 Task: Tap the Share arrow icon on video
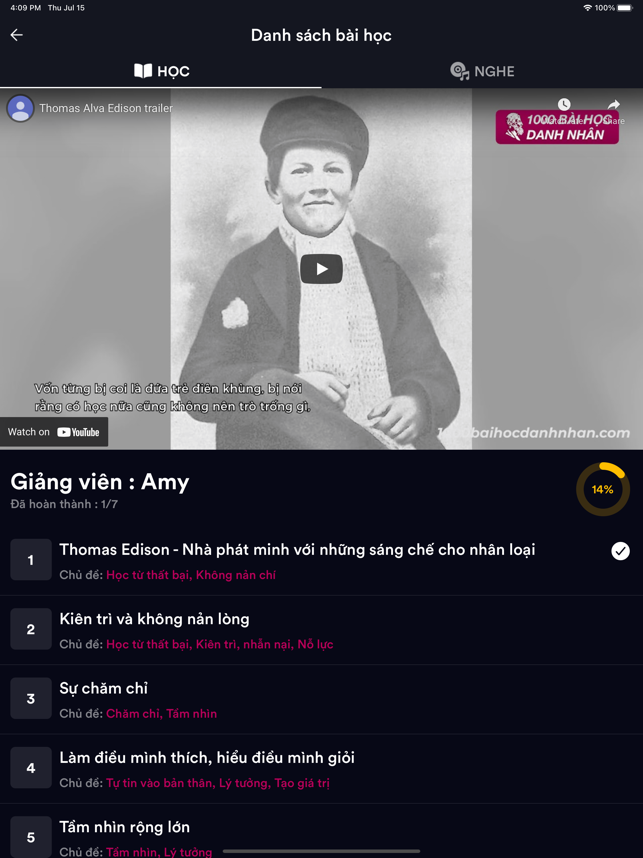[x=613, y=105]
